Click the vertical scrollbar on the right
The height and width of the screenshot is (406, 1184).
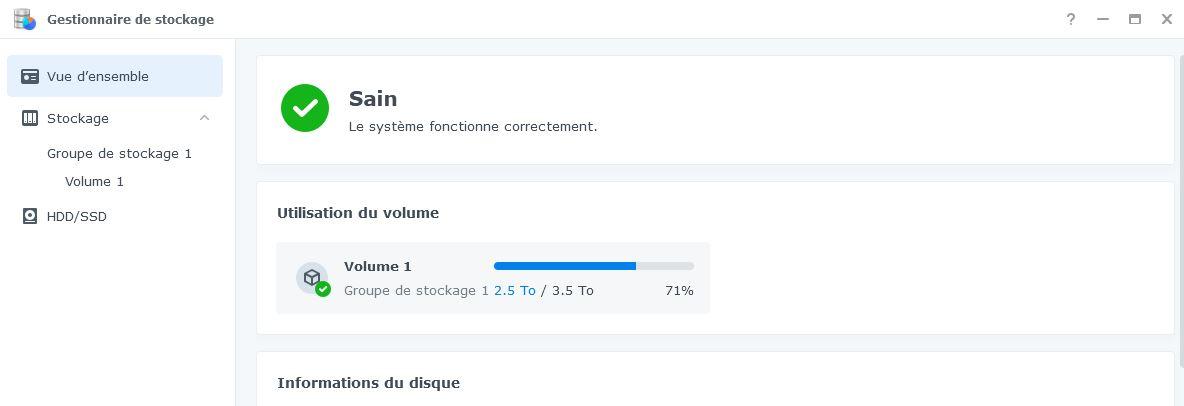(1180, 200)
